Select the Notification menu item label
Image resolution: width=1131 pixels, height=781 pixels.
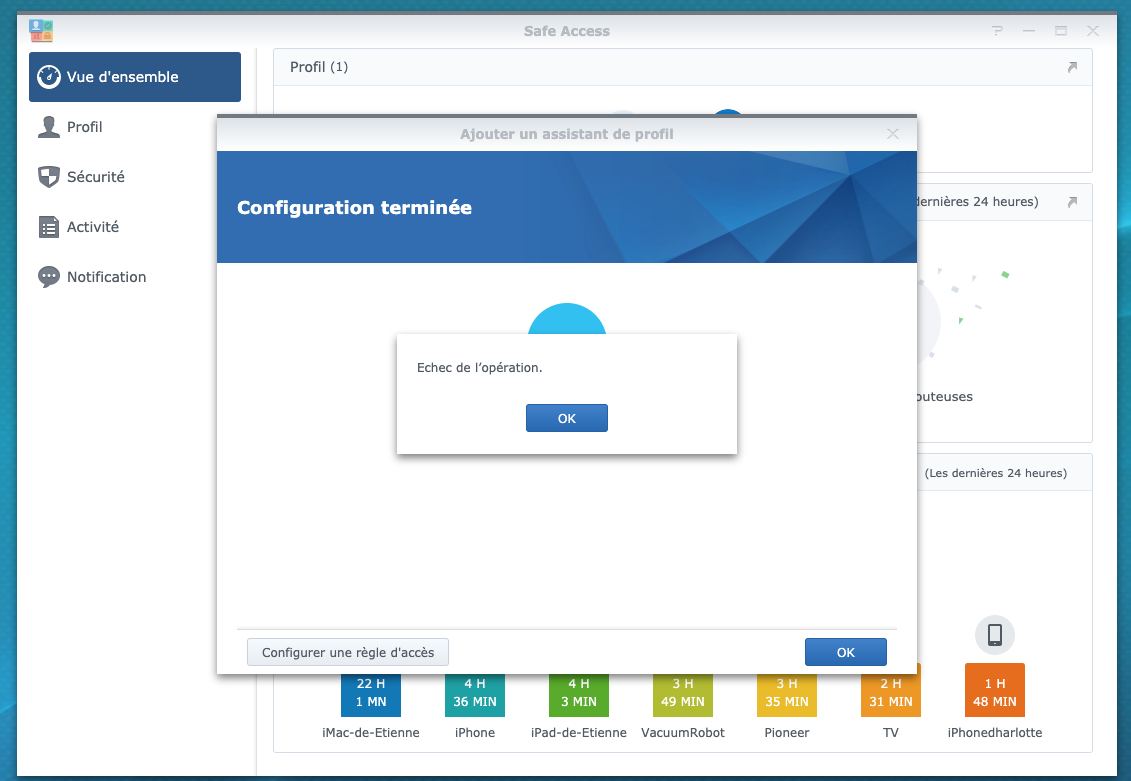point(107,277)
